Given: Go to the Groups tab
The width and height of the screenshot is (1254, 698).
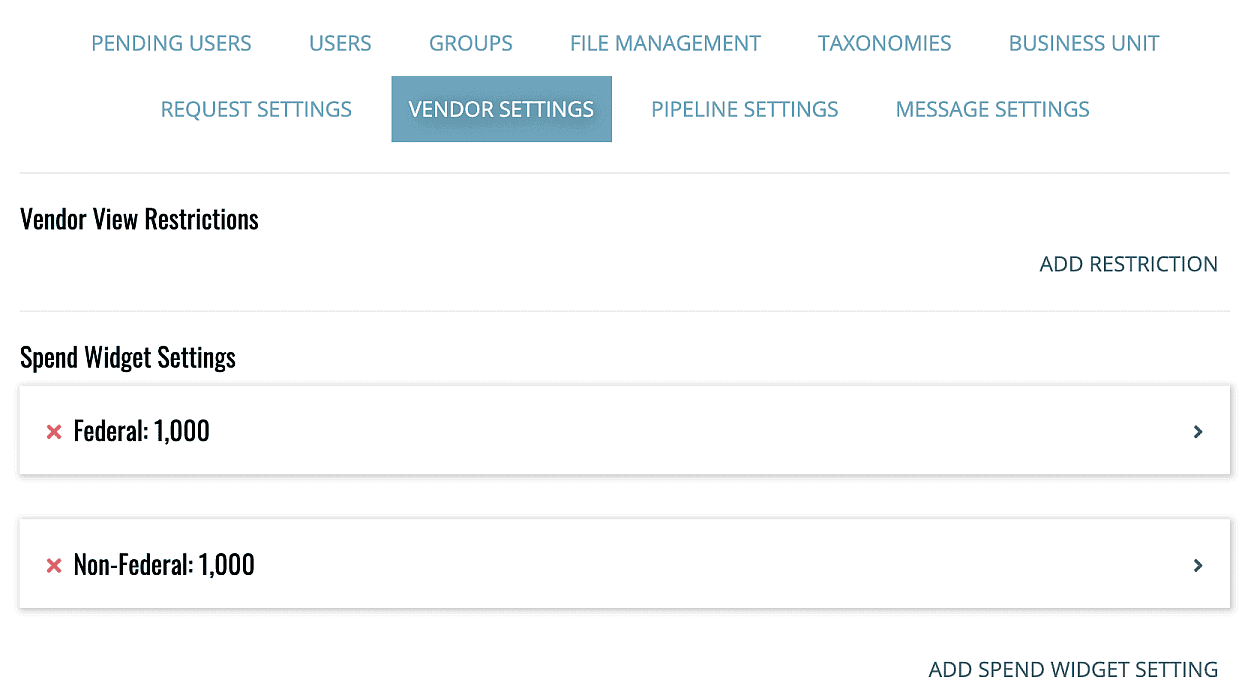Looking at the screenshot, I should (471, 44).
